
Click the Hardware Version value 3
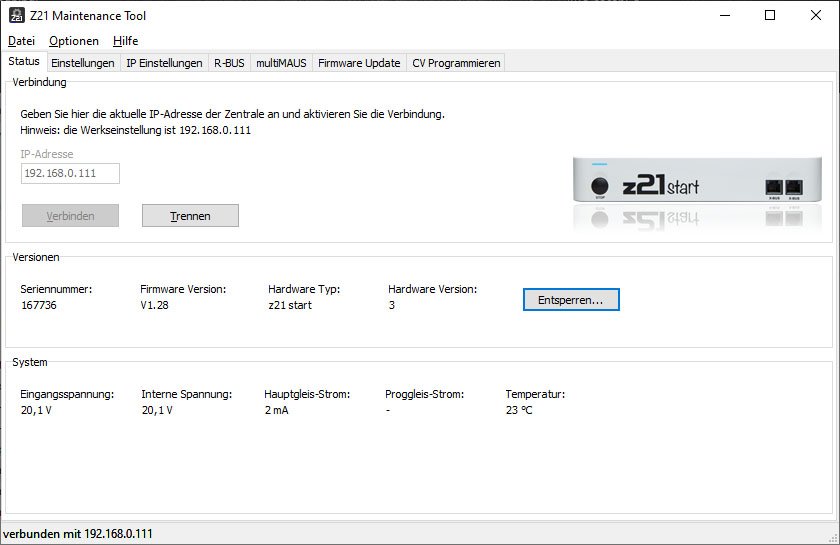point(392,305)
